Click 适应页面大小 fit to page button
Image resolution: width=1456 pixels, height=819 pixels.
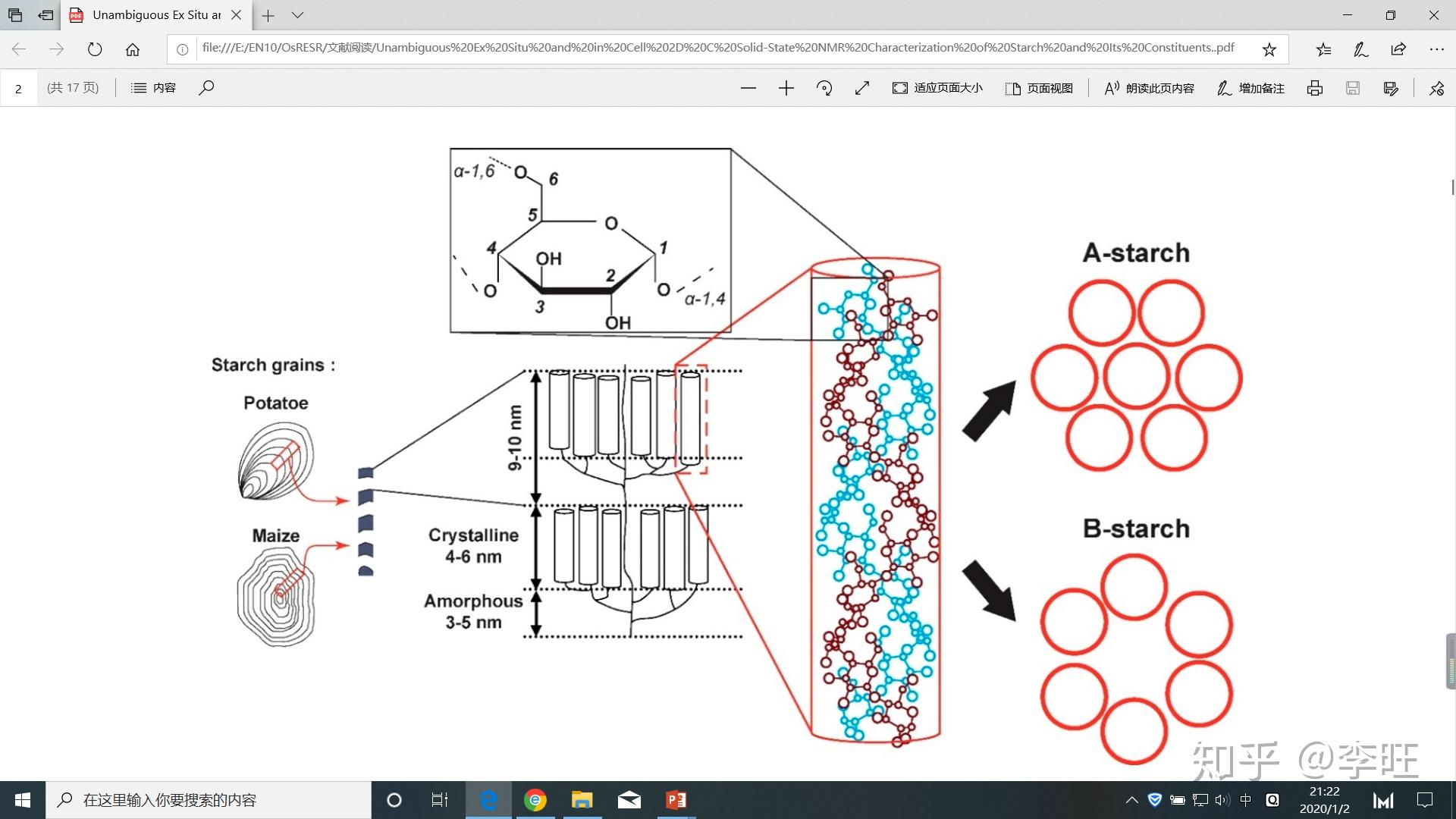coord(937,88)
